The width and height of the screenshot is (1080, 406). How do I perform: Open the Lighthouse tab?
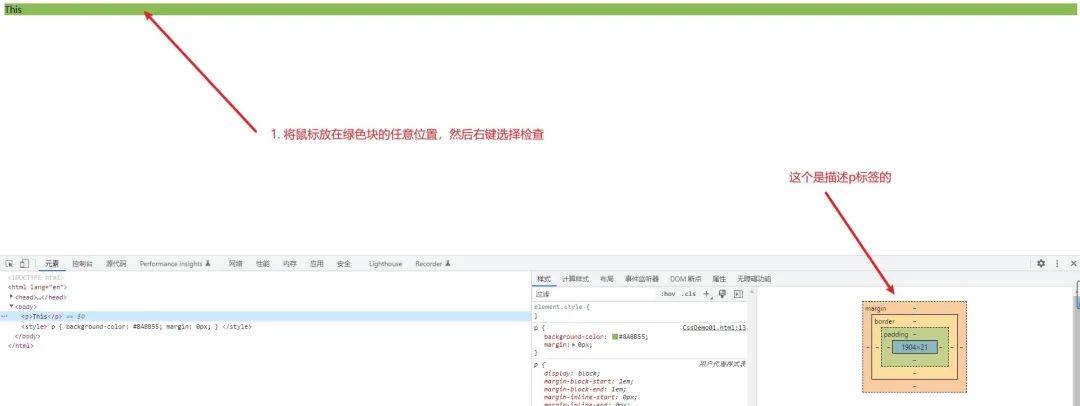click(x=385, y=263)
